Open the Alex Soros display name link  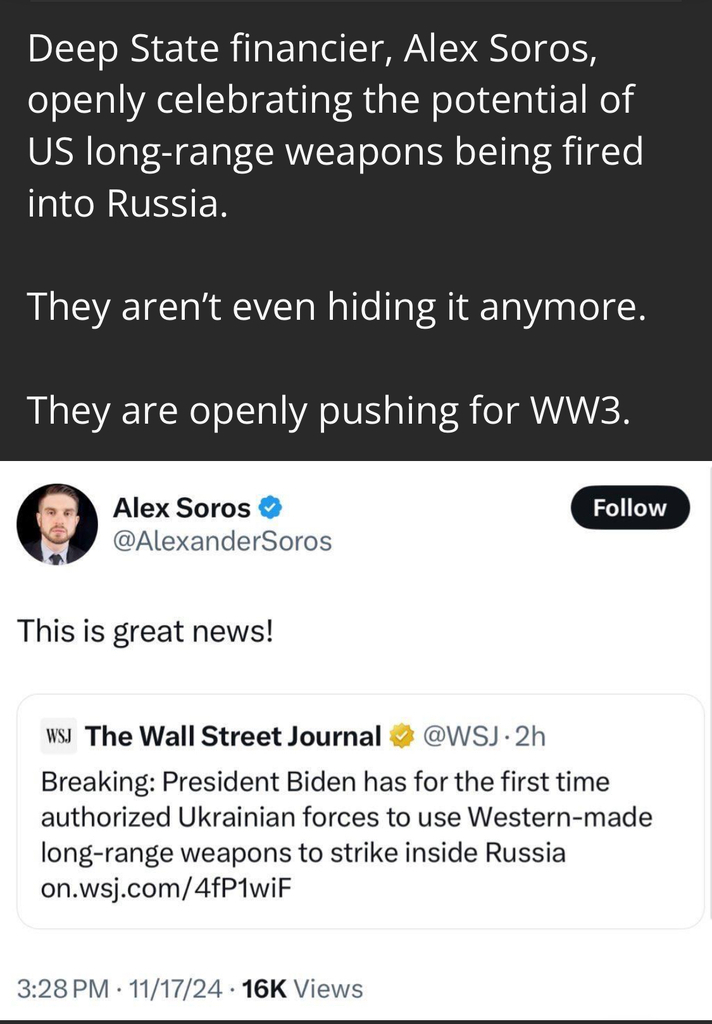click(x=181, y=508)
